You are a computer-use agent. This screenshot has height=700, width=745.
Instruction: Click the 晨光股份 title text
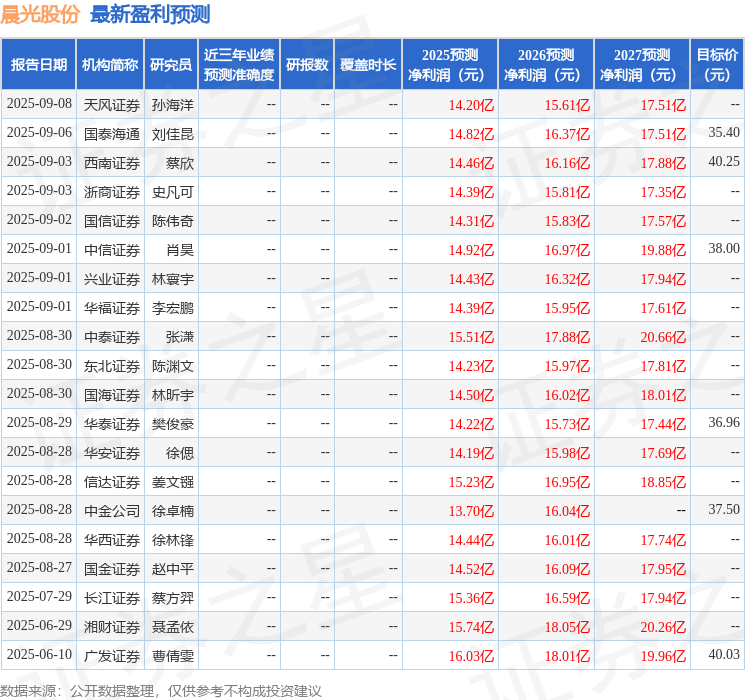tap(40, 14)
